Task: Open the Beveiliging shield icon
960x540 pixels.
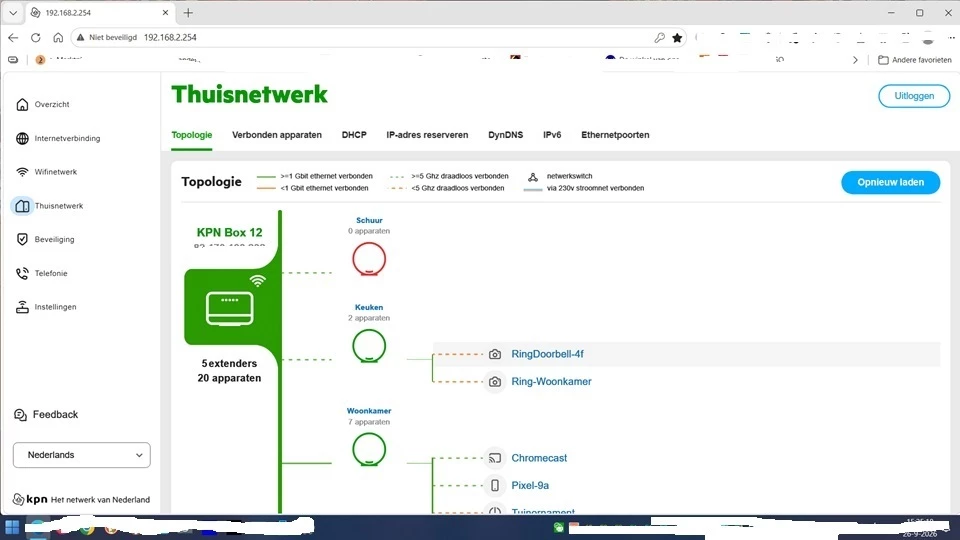Action: pyautogui.click(x=22, y=239)
